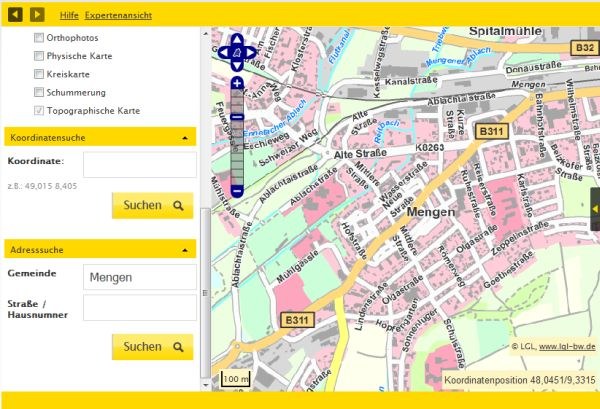Click the Flutkanal water label
This screenshot has height=409, width=600.
pyautogui.click(x=339, y=46)
